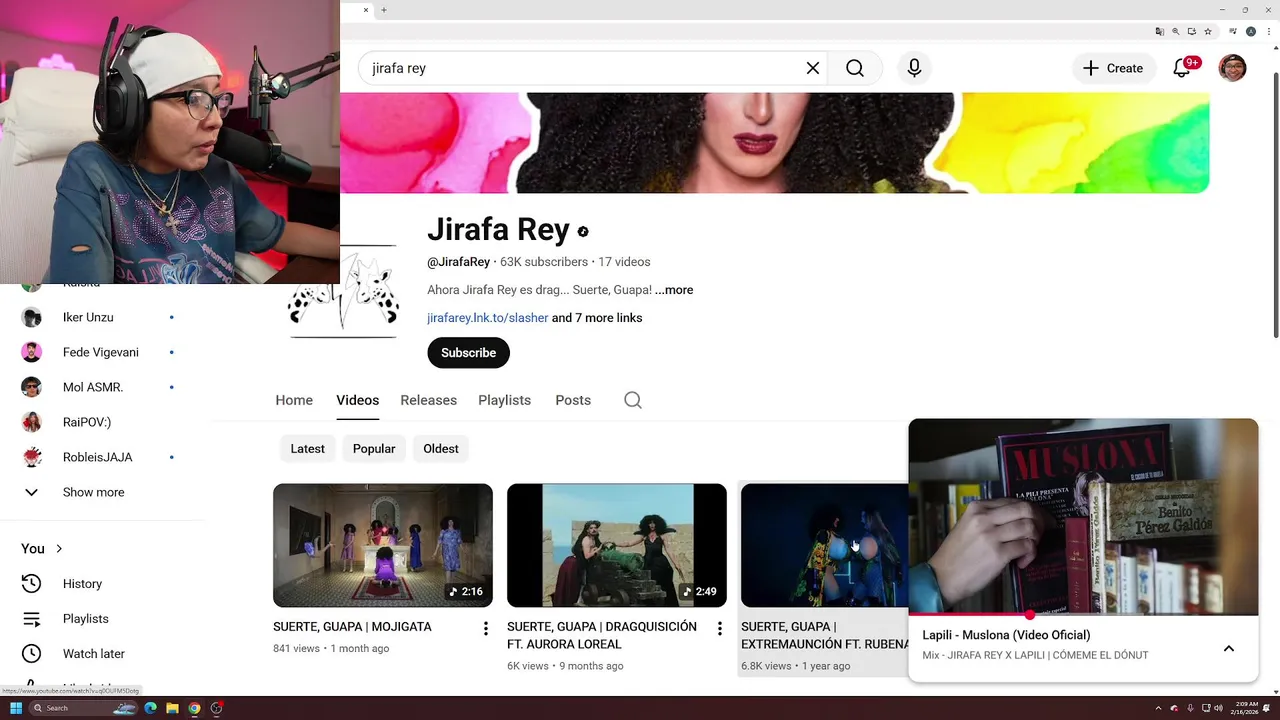Click the Muslona miniplayer video

pyautogui.click(x=1083, y=516)
